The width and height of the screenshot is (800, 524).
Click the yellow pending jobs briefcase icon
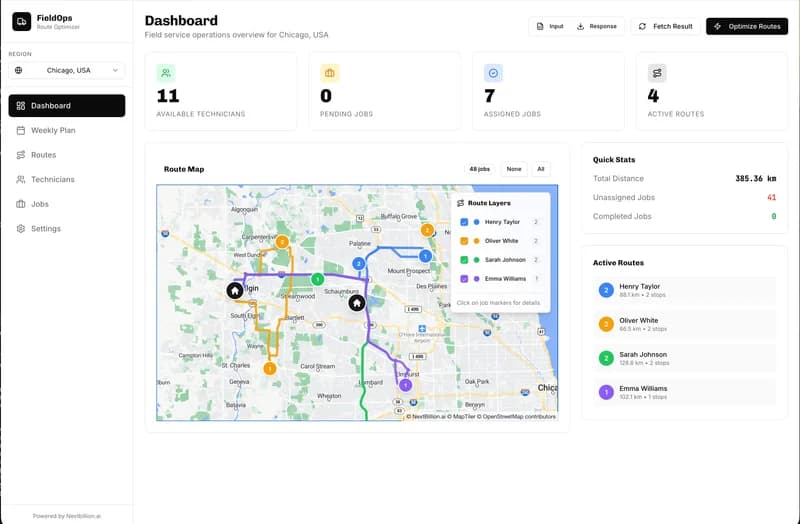(x=329, y=73)
